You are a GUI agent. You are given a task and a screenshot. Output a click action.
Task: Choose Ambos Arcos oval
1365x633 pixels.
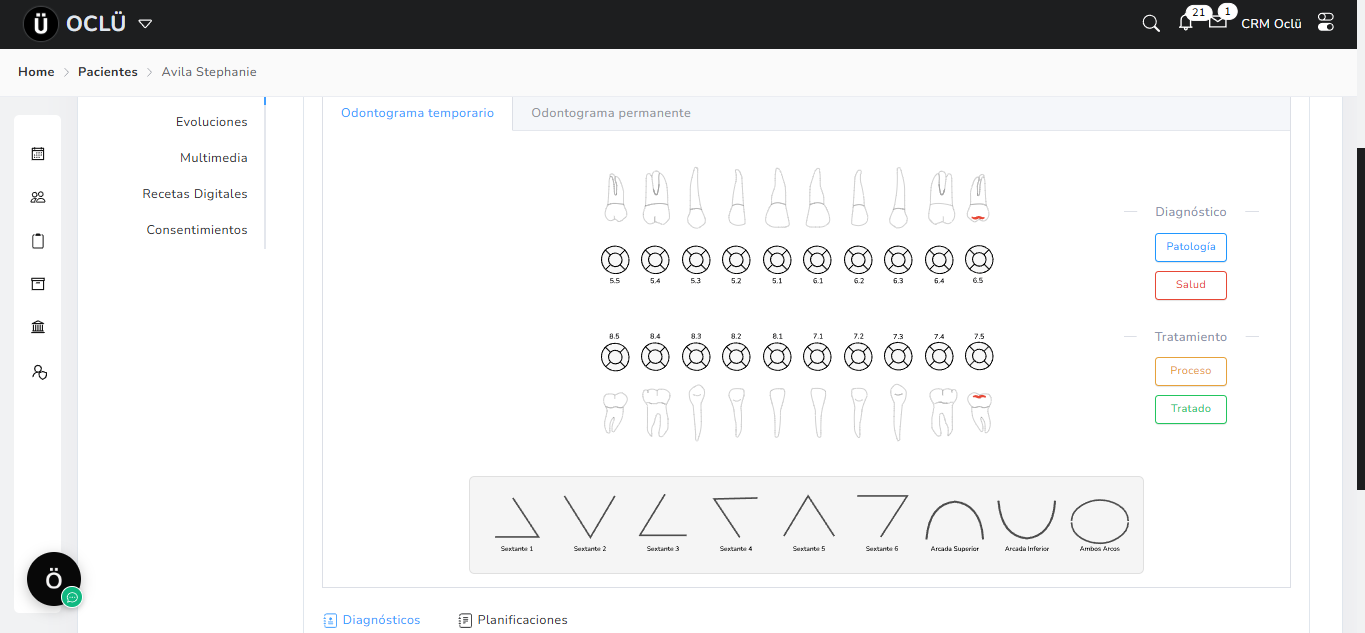pyautogui.click(x=1100, y=525)
